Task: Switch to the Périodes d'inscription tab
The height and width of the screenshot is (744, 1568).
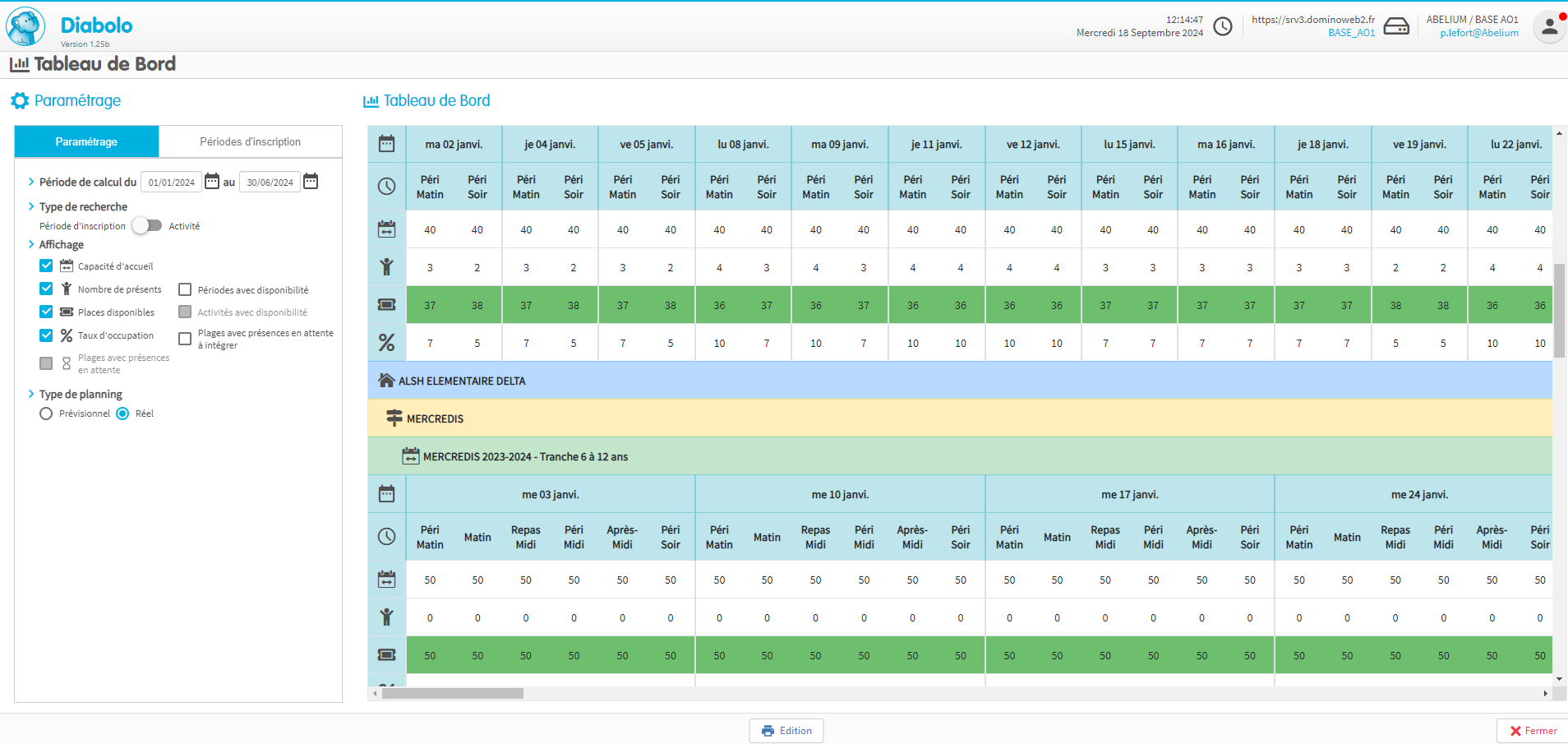Action: coord(250,141)
